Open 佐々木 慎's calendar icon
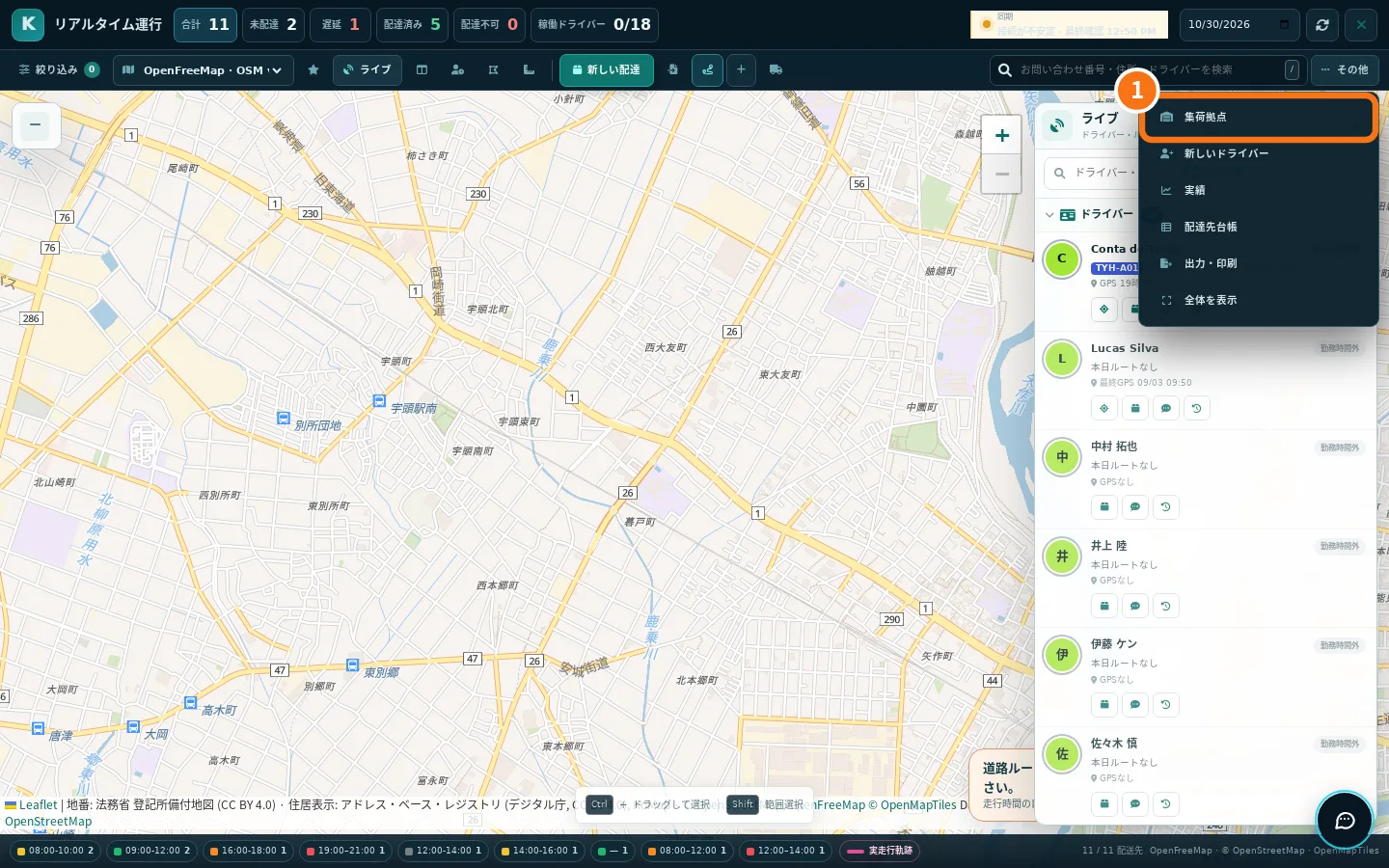 tap(1104, 803)
